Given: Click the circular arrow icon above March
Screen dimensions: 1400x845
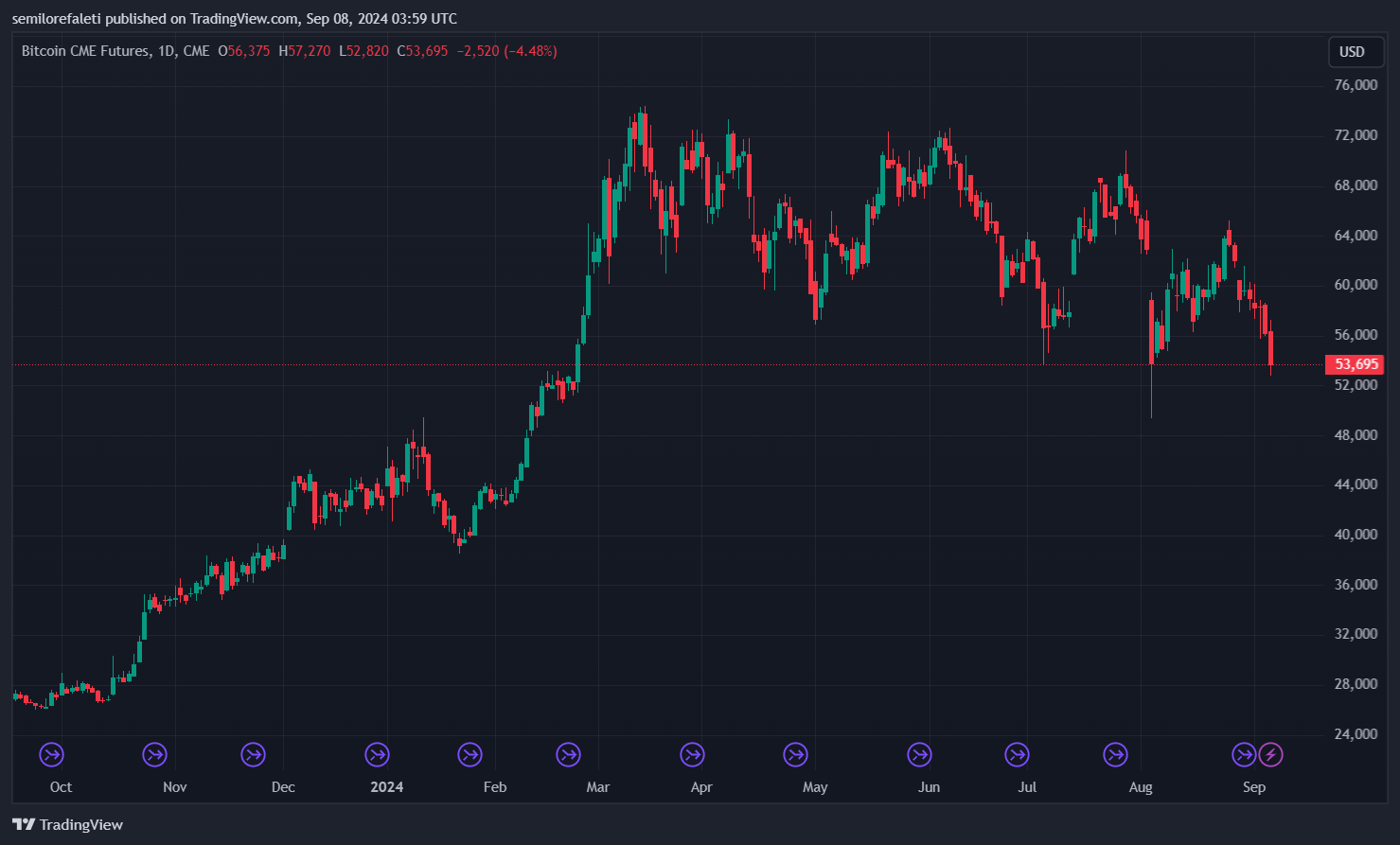Looking at the screenshot, I should click(568, 754).
